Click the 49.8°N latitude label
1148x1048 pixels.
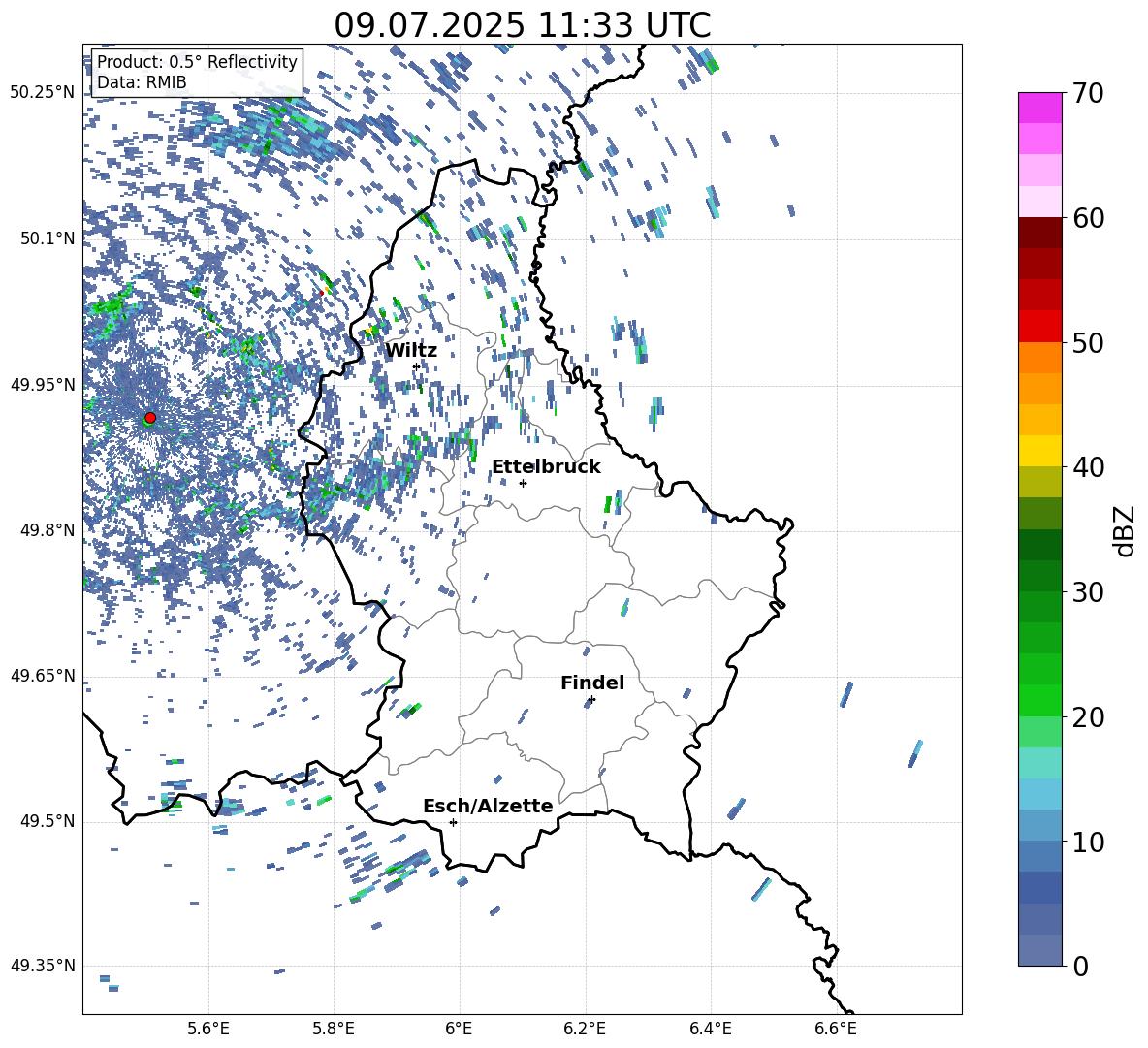click(48, 530)
